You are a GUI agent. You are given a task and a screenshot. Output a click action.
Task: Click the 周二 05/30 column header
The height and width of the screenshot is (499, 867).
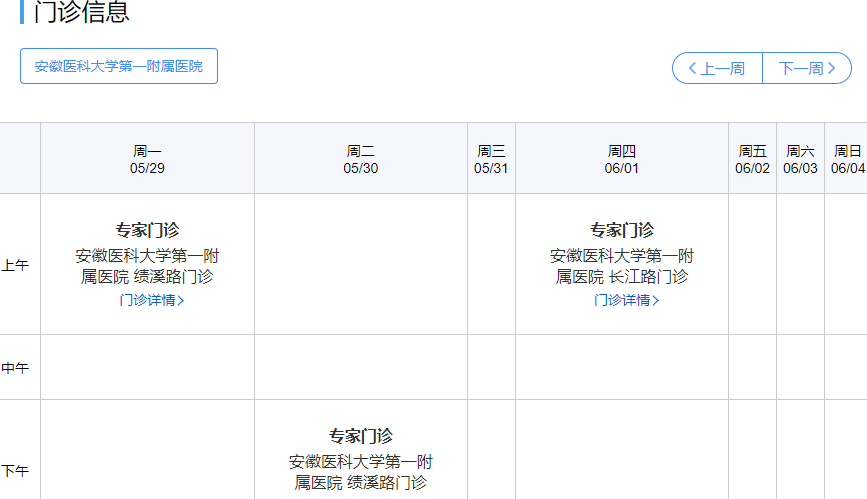pyautogui.click(x=361, y=159)
